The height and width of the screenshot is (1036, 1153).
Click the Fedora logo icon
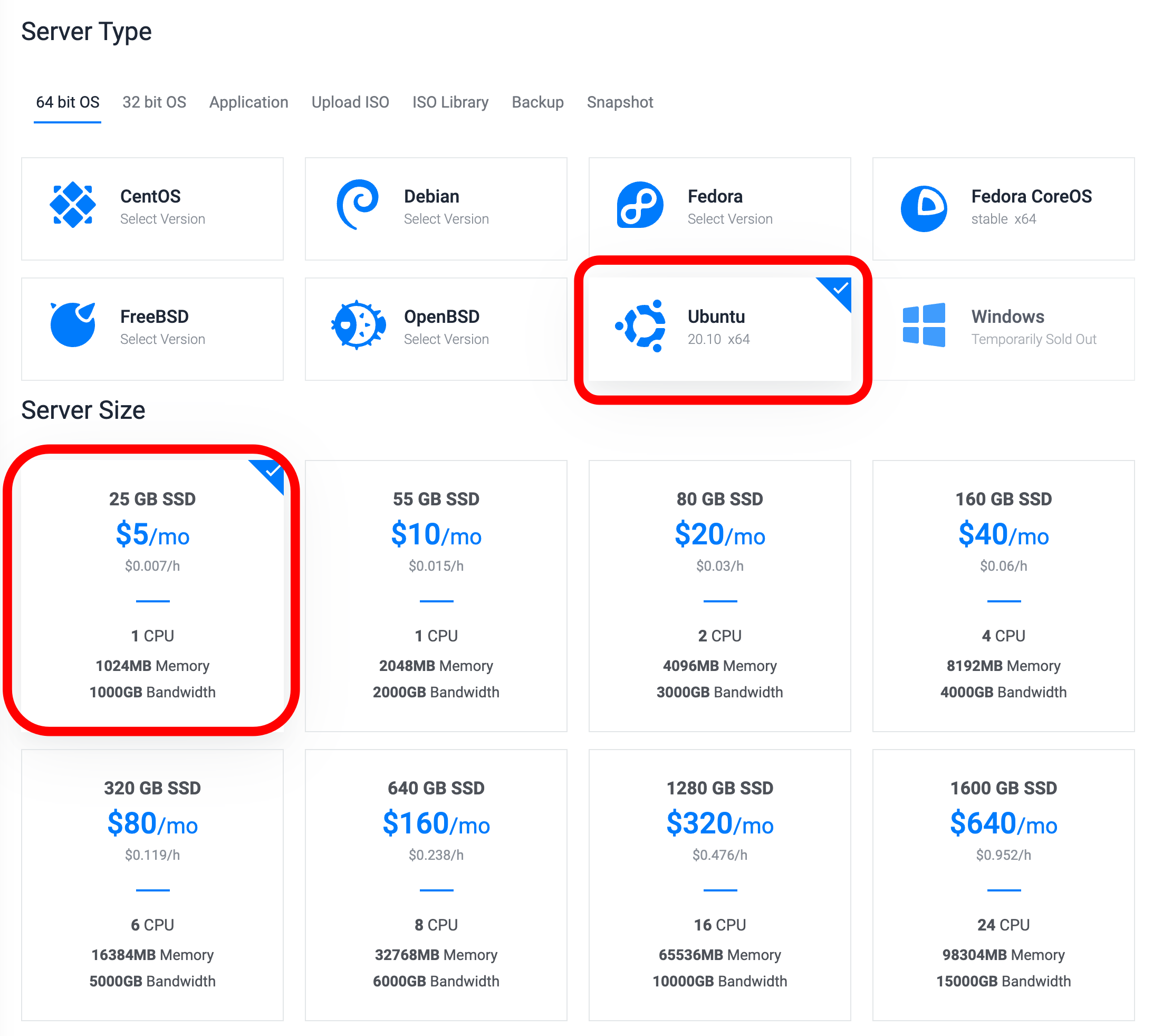(640, 205)
